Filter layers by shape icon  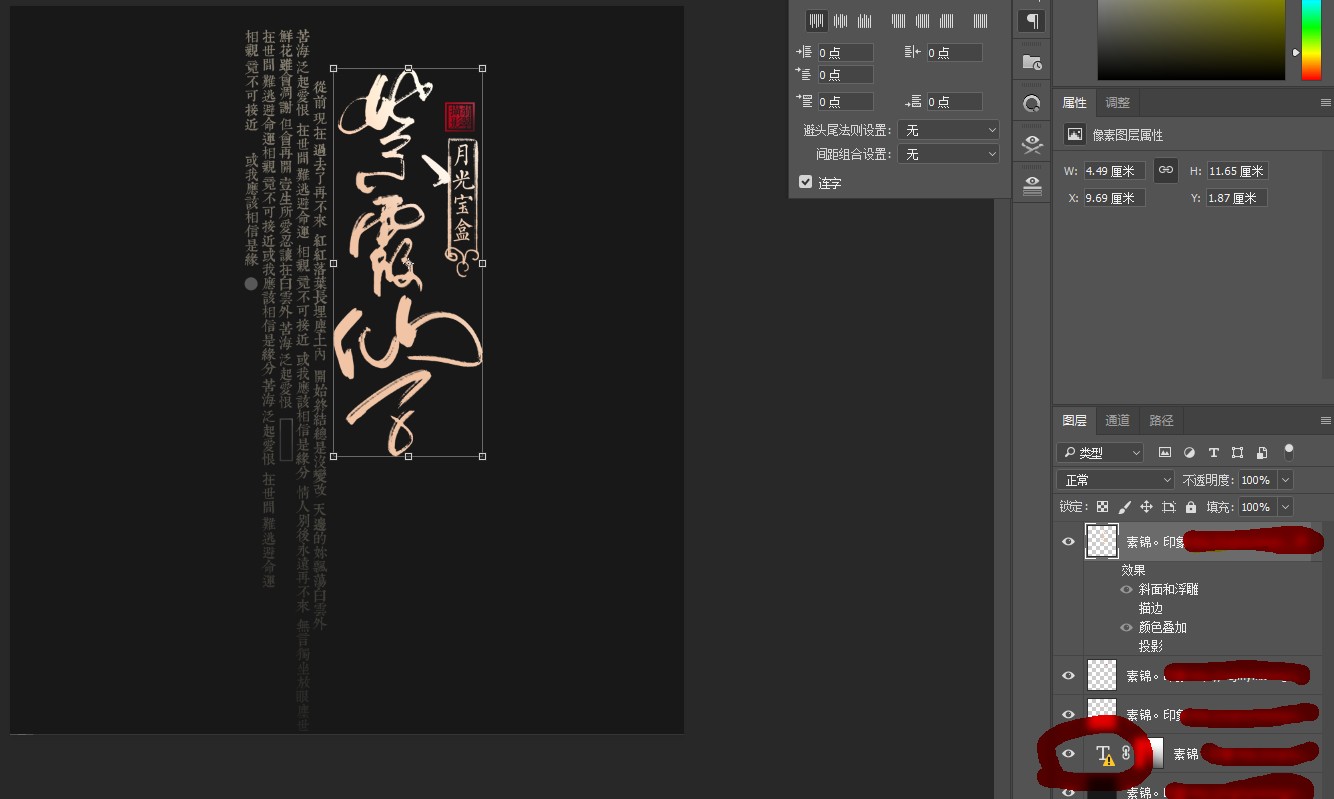click(x=1237, y=453)
